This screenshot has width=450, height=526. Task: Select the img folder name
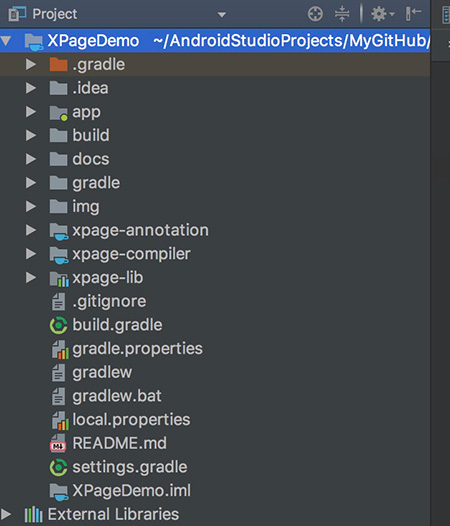coord(86,207)
